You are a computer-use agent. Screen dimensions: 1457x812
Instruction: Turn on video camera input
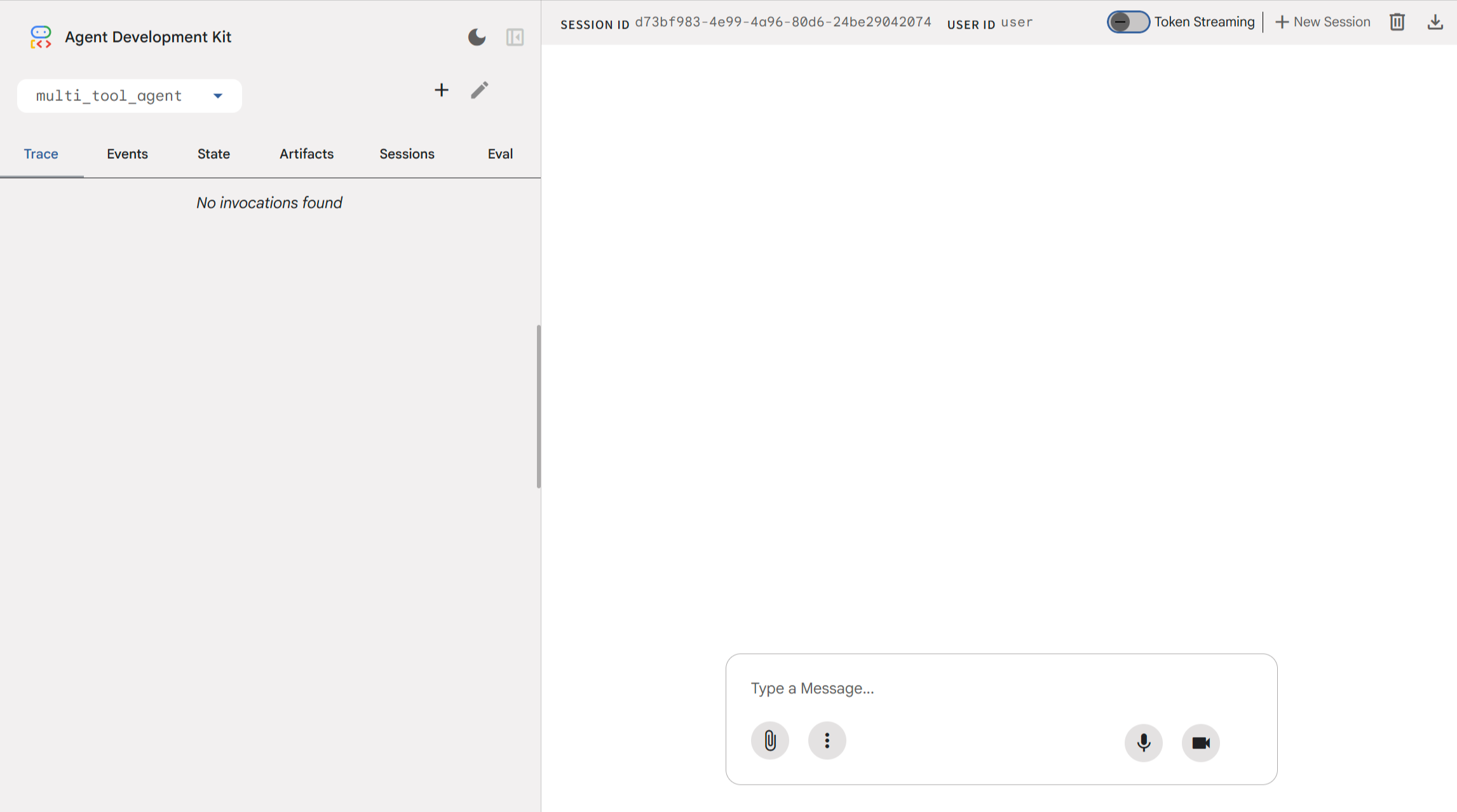[x=1200, y=743]
